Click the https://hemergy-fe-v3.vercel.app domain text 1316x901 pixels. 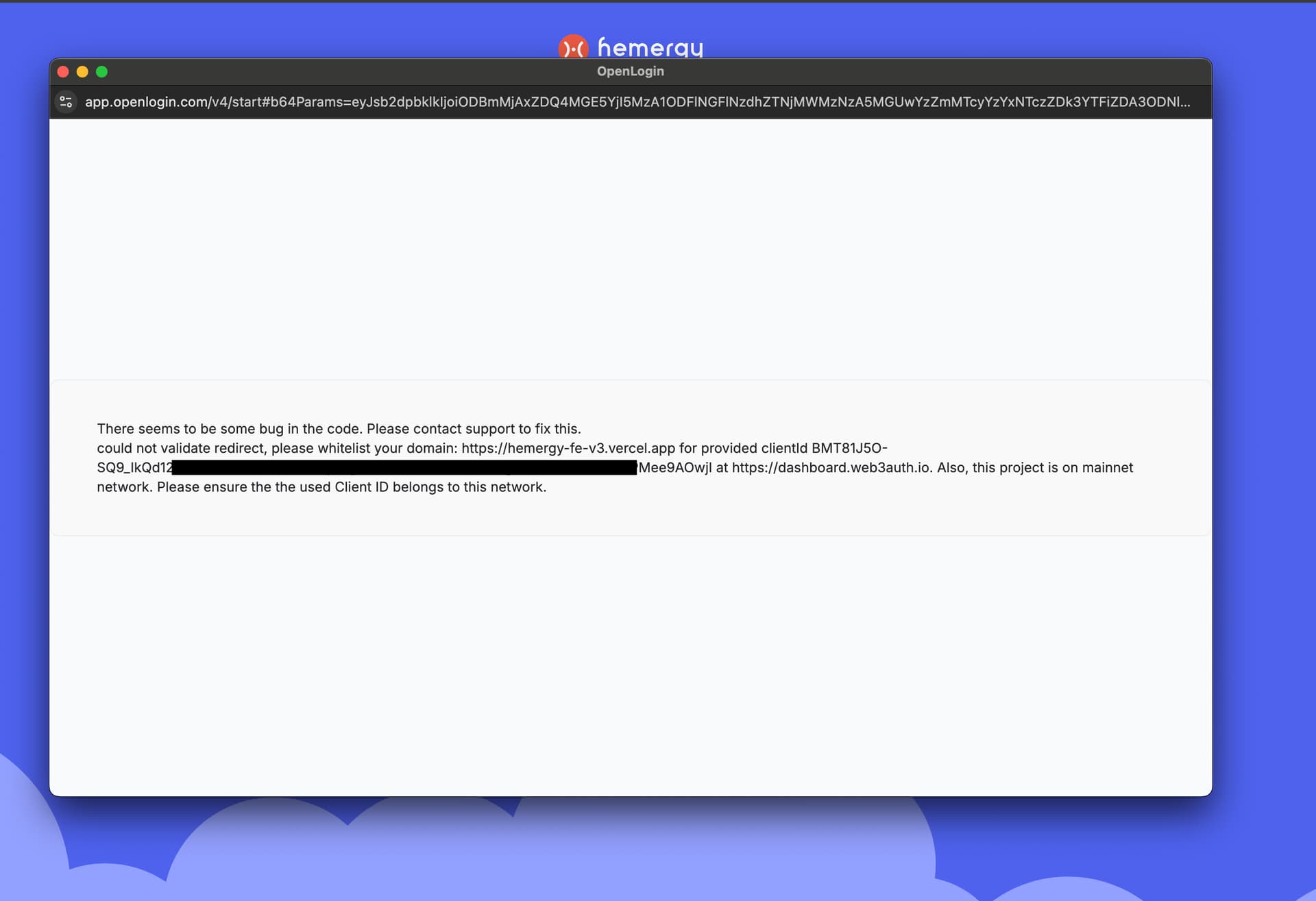click(x=568, y=448)
